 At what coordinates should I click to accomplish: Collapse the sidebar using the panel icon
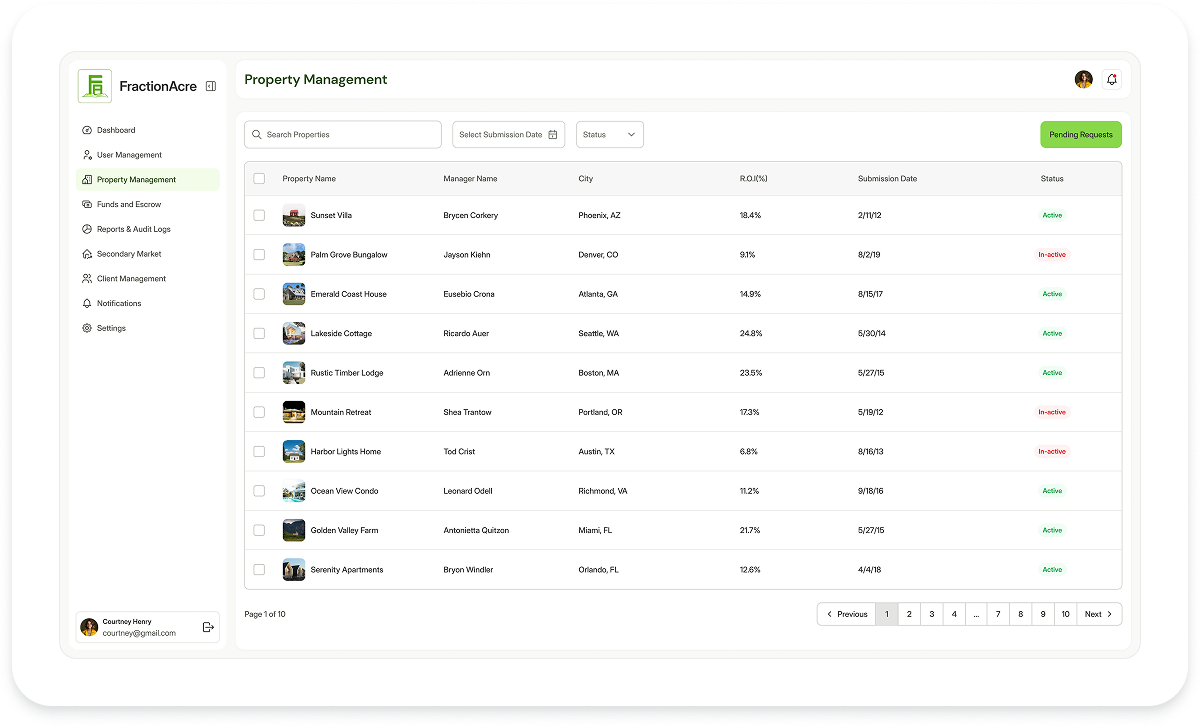coord(211,86)
